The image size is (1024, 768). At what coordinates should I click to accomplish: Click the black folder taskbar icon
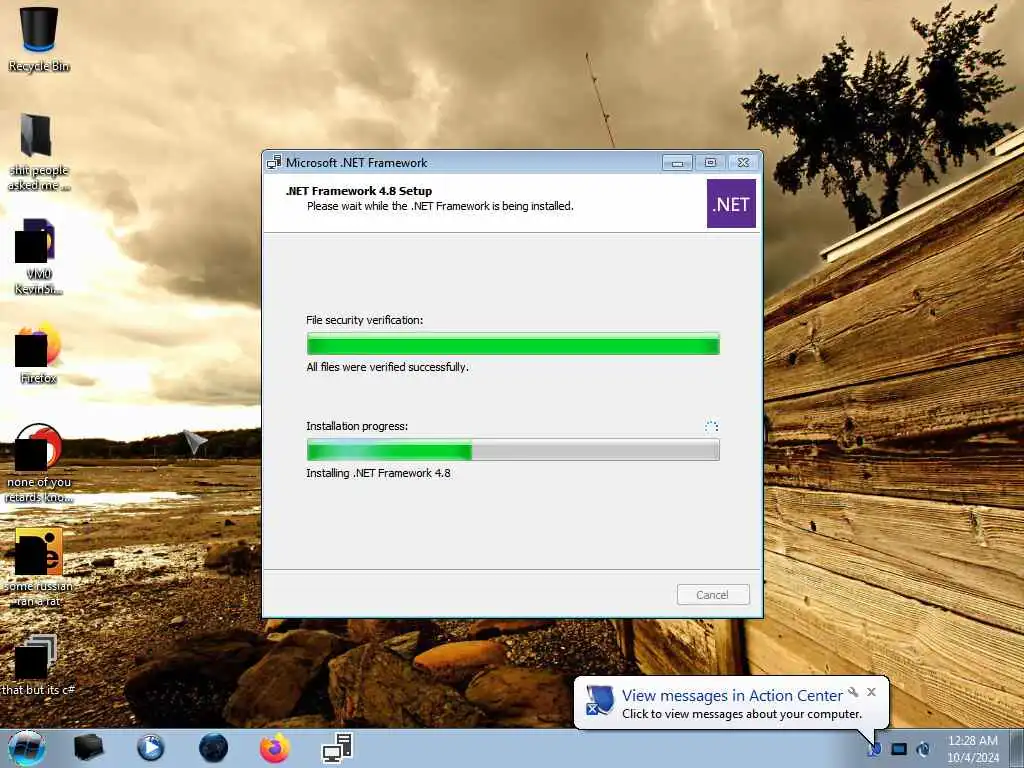(x=88, y=748)
